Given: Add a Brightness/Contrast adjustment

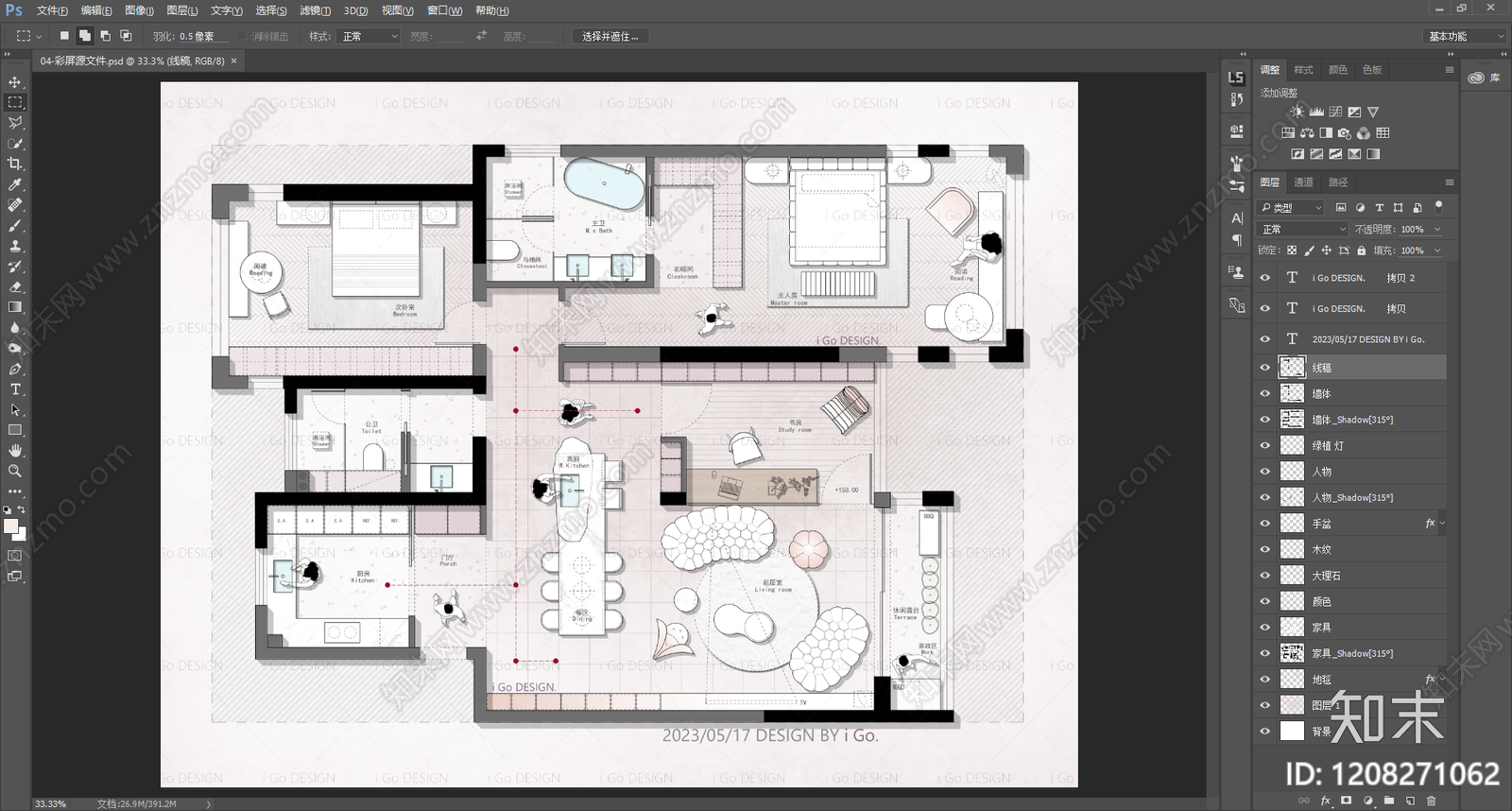Looking at the screenshot, I should pos(1297,112).
